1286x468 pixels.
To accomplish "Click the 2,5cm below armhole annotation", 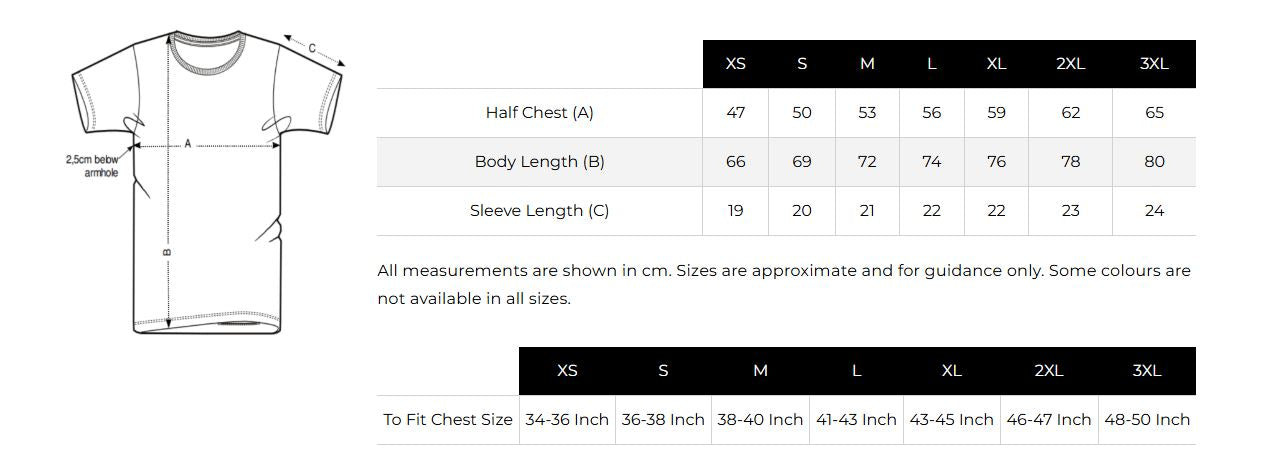I will click(92, 166).
